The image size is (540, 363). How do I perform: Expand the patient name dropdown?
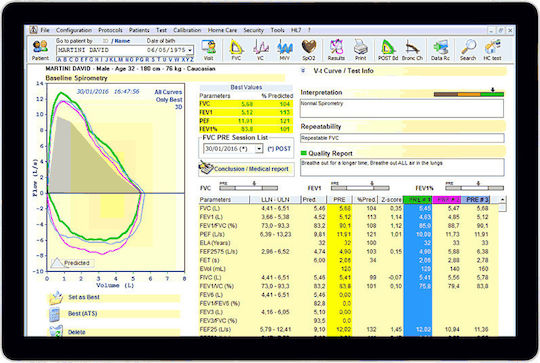tap(190, 50)
